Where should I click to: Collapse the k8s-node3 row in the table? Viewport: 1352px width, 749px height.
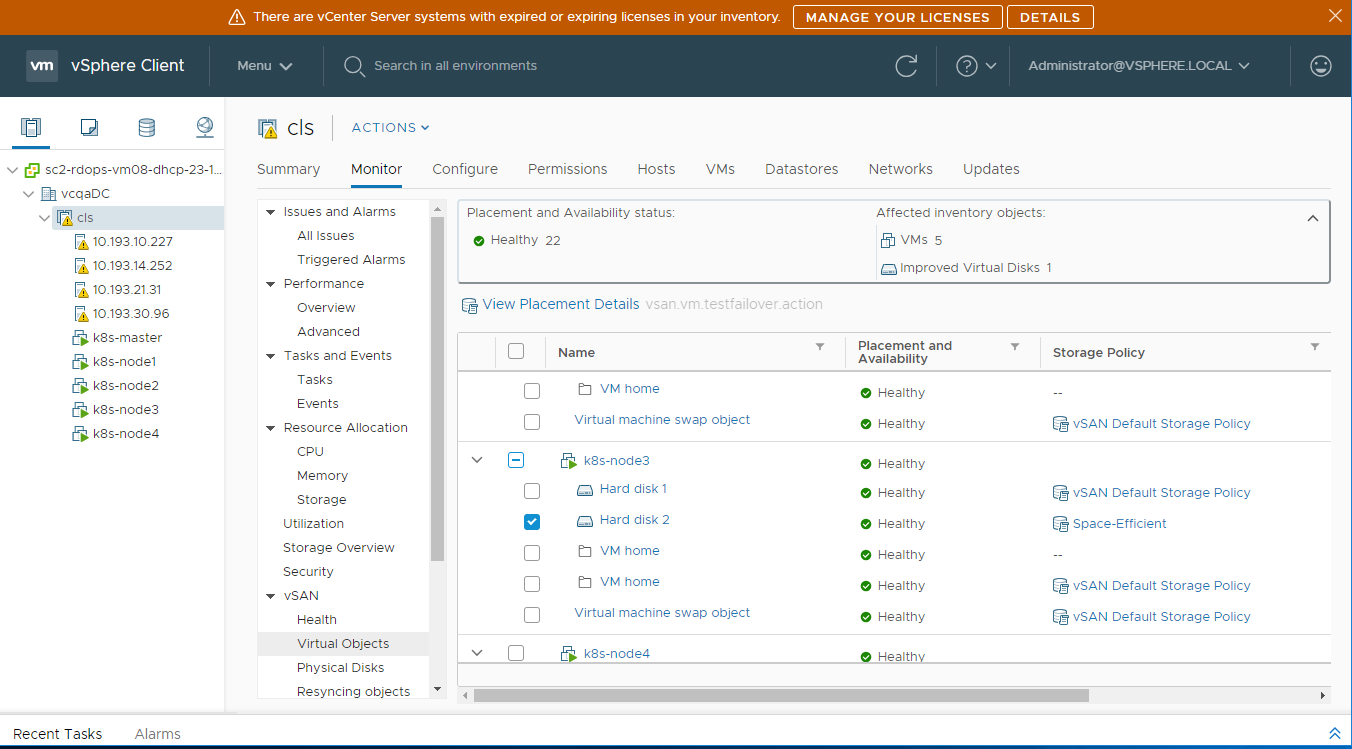[x=477, y=460]
